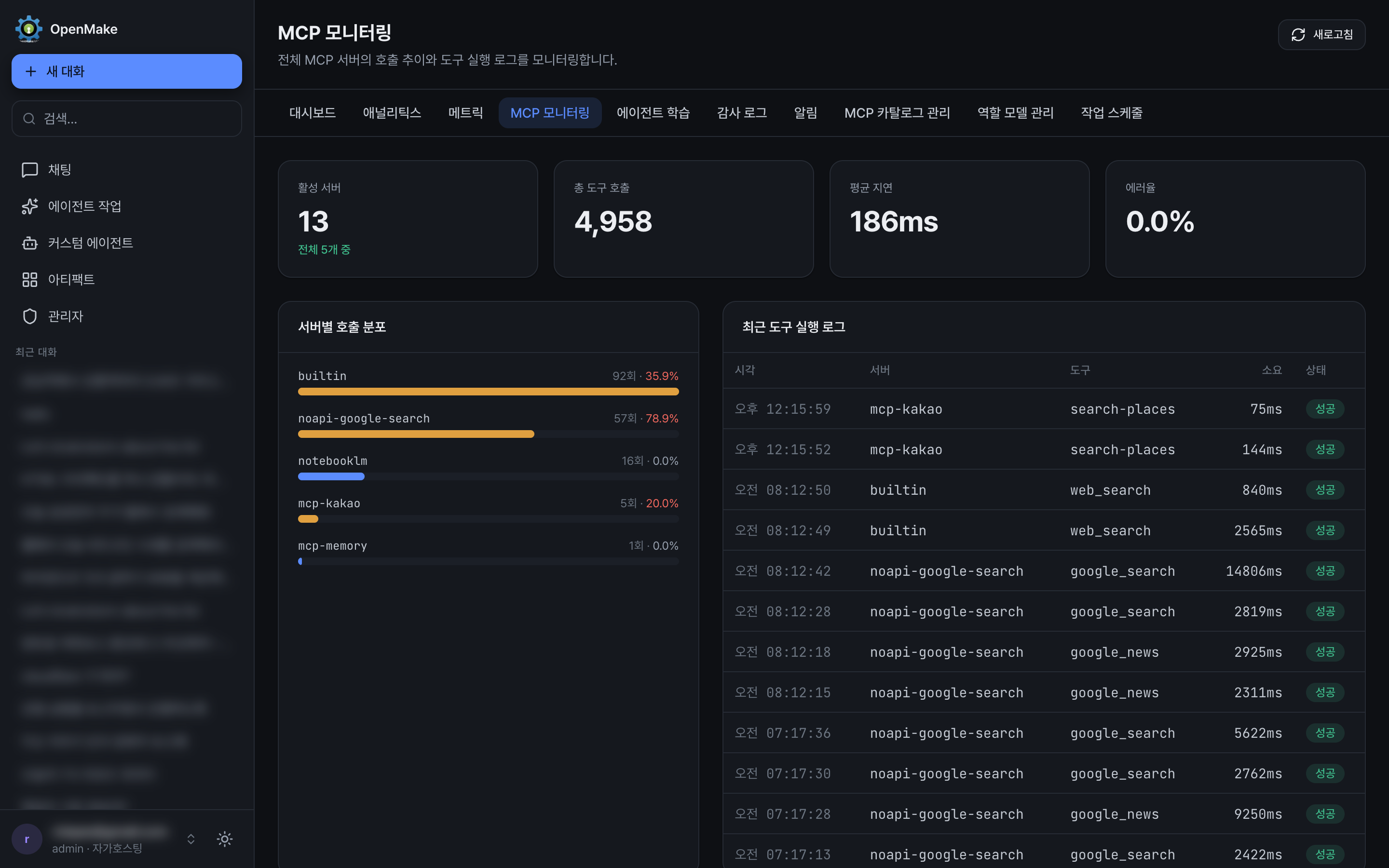The height and width of the screenshot is (868, 1389).
Task: Open the 아티팩트 grid icon
Action: coord(30,280)
